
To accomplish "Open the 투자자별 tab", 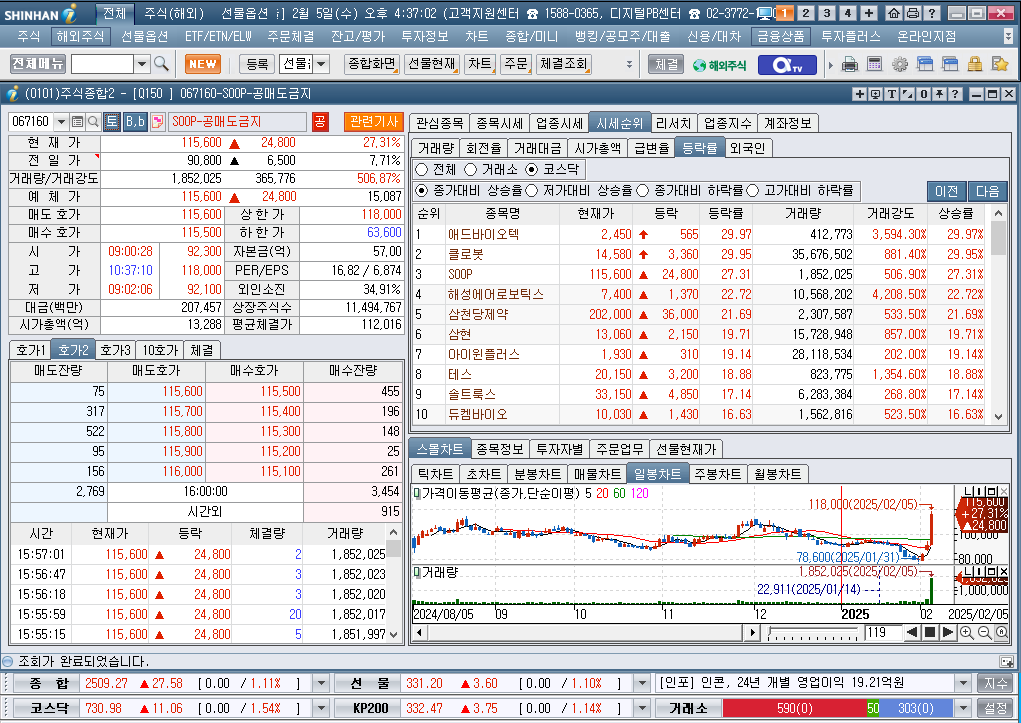I will 559,449.
